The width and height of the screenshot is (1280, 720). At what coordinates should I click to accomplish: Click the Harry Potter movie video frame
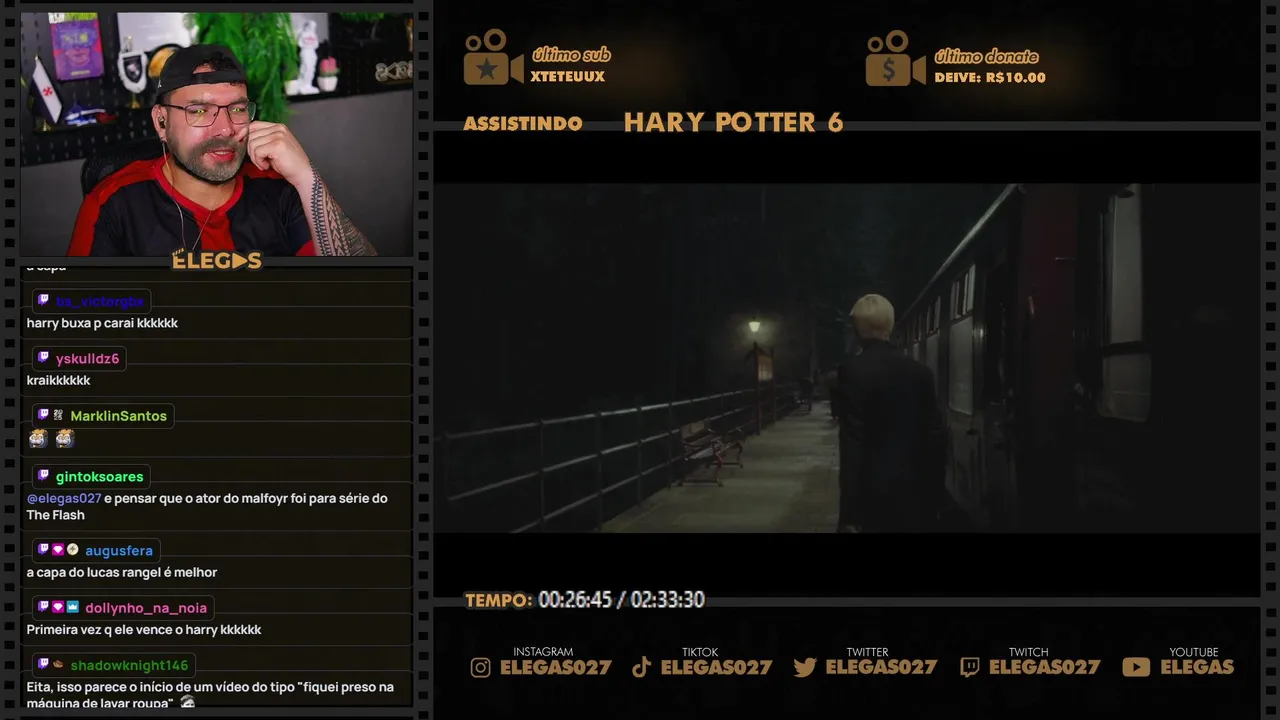pyautogui.click(x=846, y=358)
